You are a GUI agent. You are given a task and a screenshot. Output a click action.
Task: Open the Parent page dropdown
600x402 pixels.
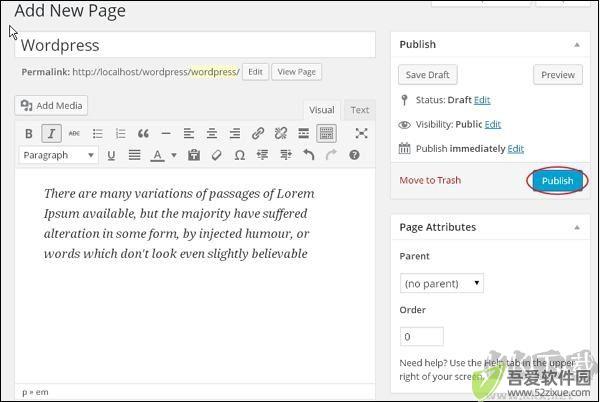point(442,283)
